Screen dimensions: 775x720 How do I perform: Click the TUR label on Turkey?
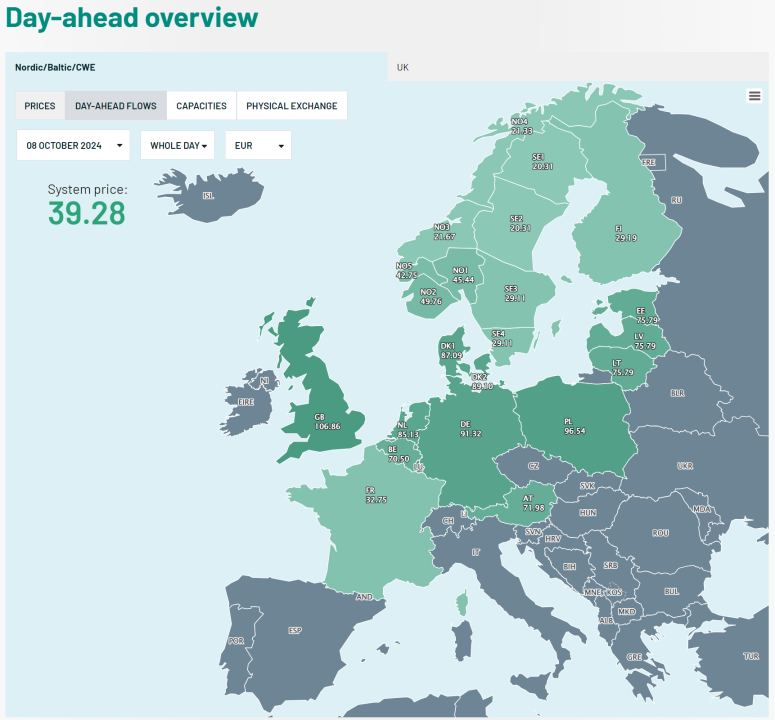pyautogui.click(x=751, y=656)
